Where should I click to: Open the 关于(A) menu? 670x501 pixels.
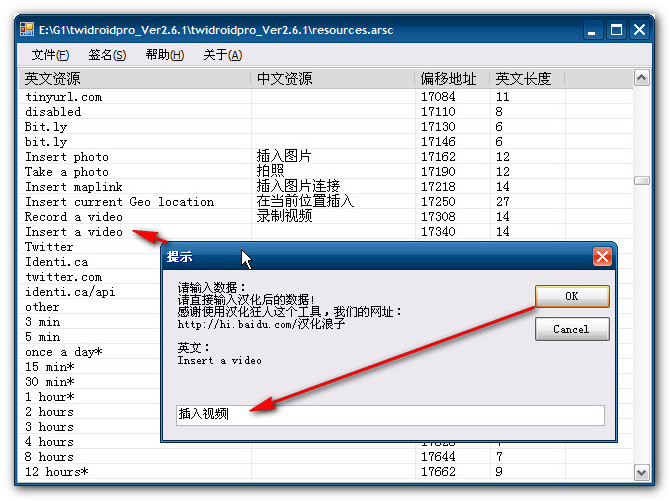point(223,55)
